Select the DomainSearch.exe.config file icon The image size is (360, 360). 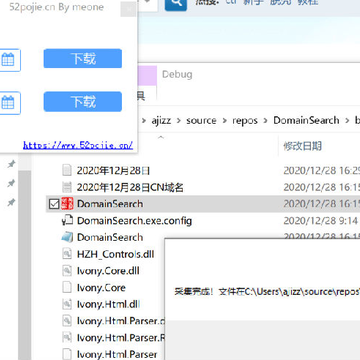(67, 221)
